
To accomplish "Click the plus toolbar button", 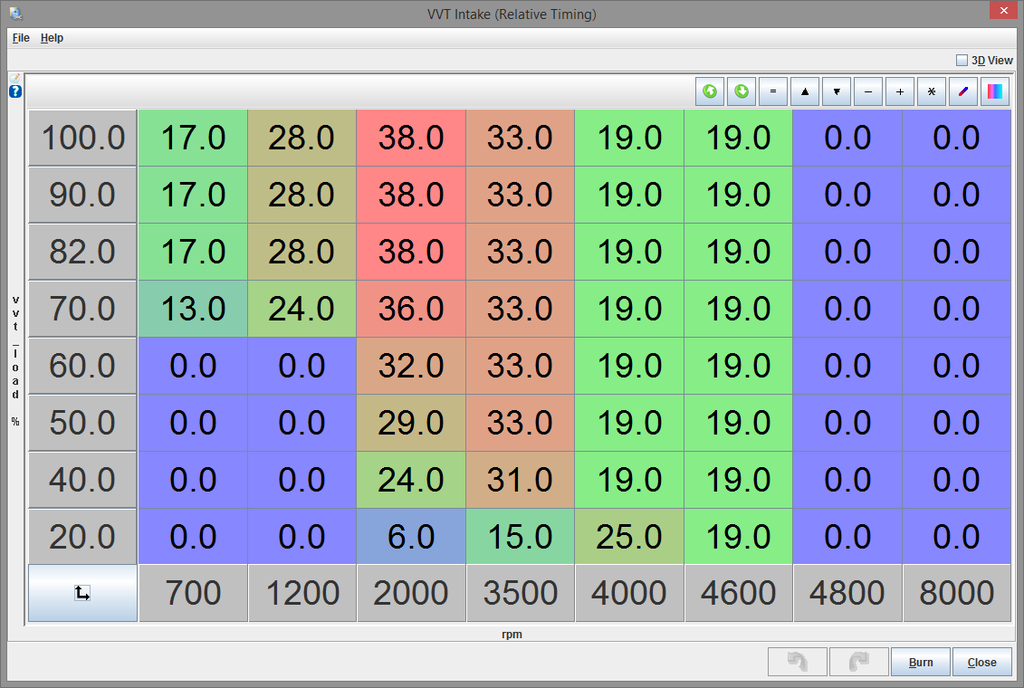I will [x=900, y=92].
